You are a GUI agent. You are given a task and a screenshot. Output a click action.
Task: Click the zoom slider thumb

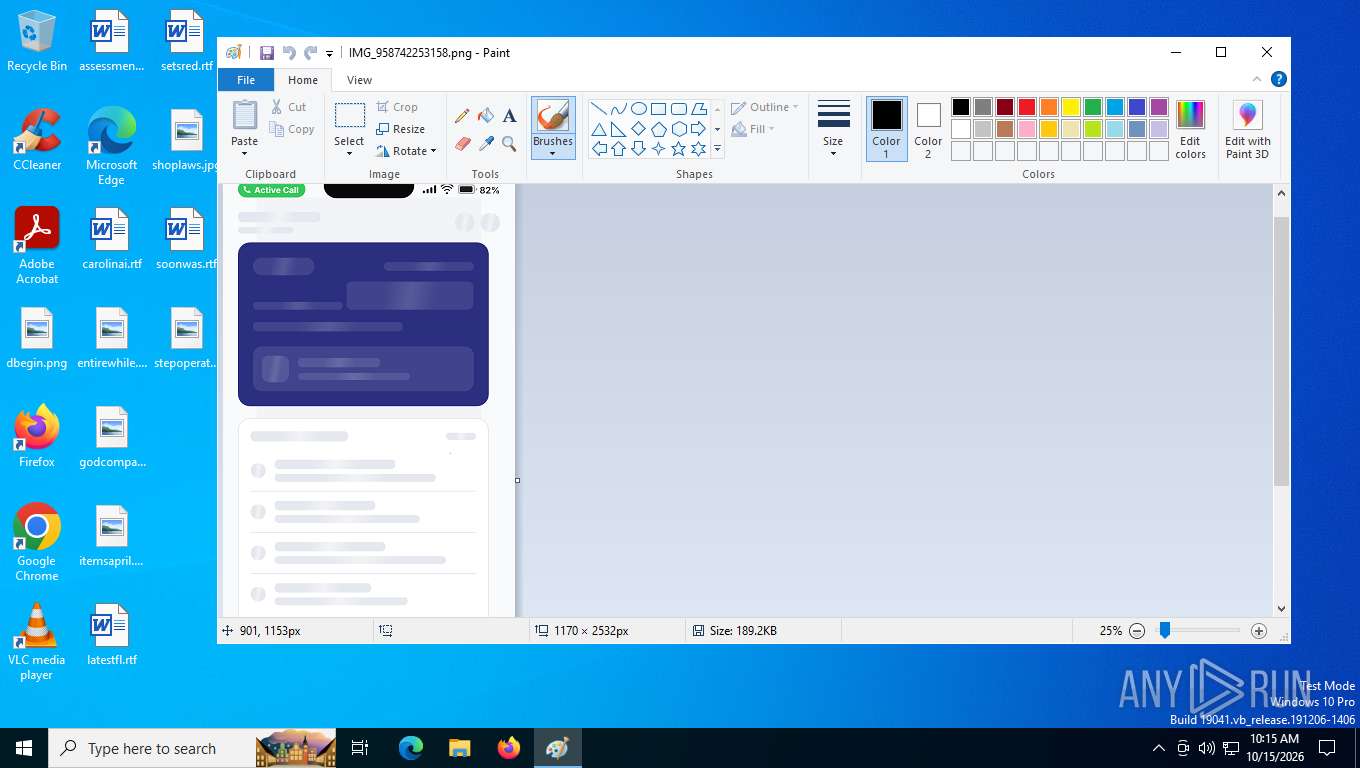1165,630
